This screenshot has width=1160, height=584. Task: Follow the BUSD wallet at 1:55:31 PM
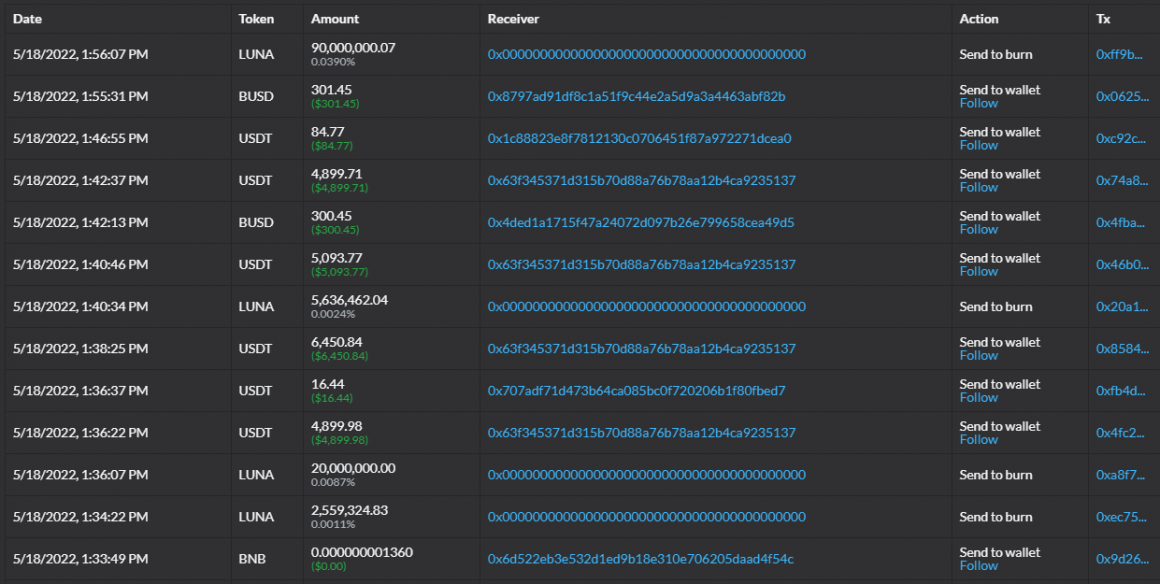[x=978, y=103]
